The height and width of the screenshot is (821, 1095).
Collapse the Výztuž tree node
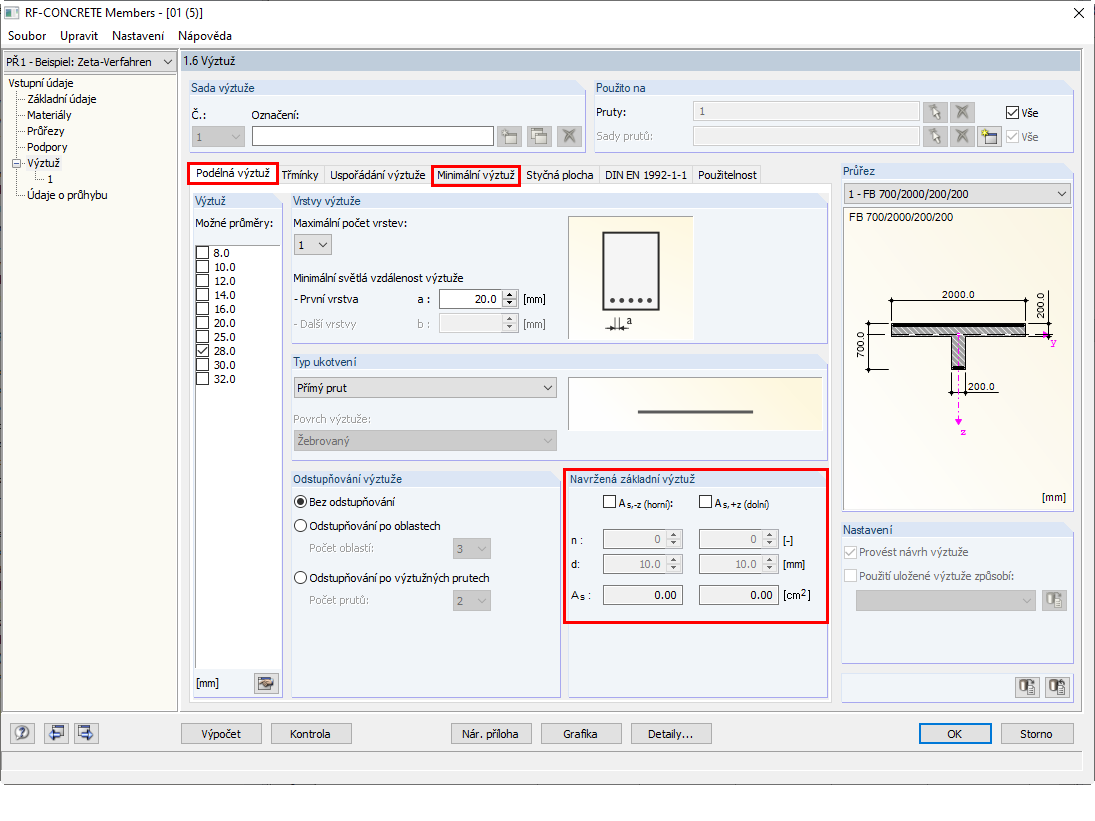pos(17,163)
